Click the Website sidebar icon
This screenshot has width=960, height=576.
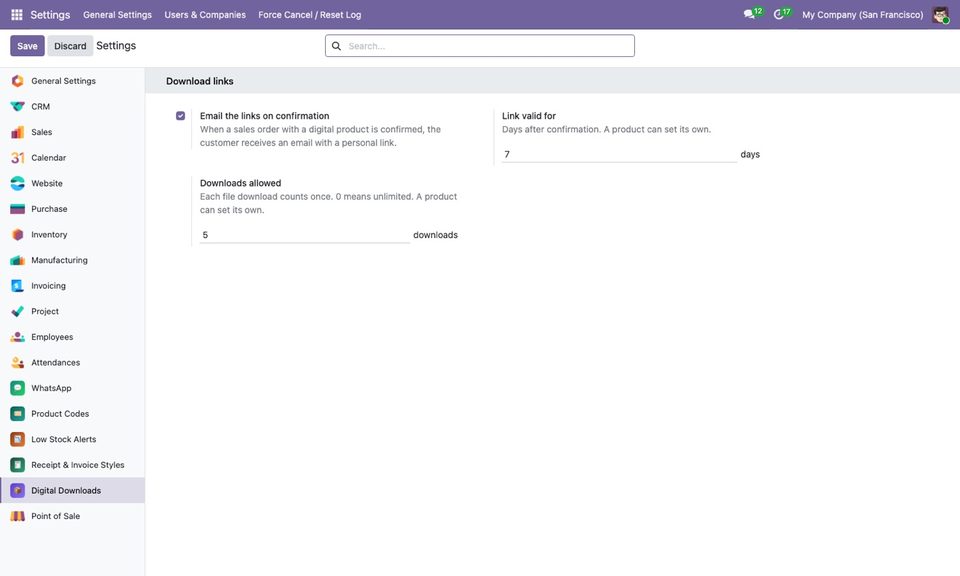coord(18,183)
